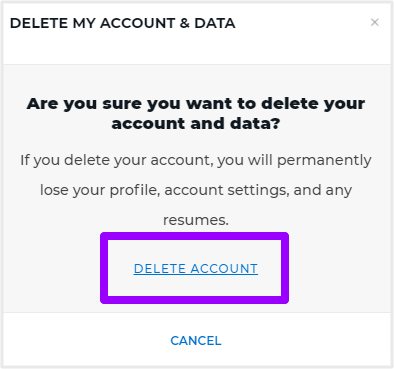The image size is (394, 369).
Task: Select the underlined blue Delete Account text
Action: click(x=196, y=269)
